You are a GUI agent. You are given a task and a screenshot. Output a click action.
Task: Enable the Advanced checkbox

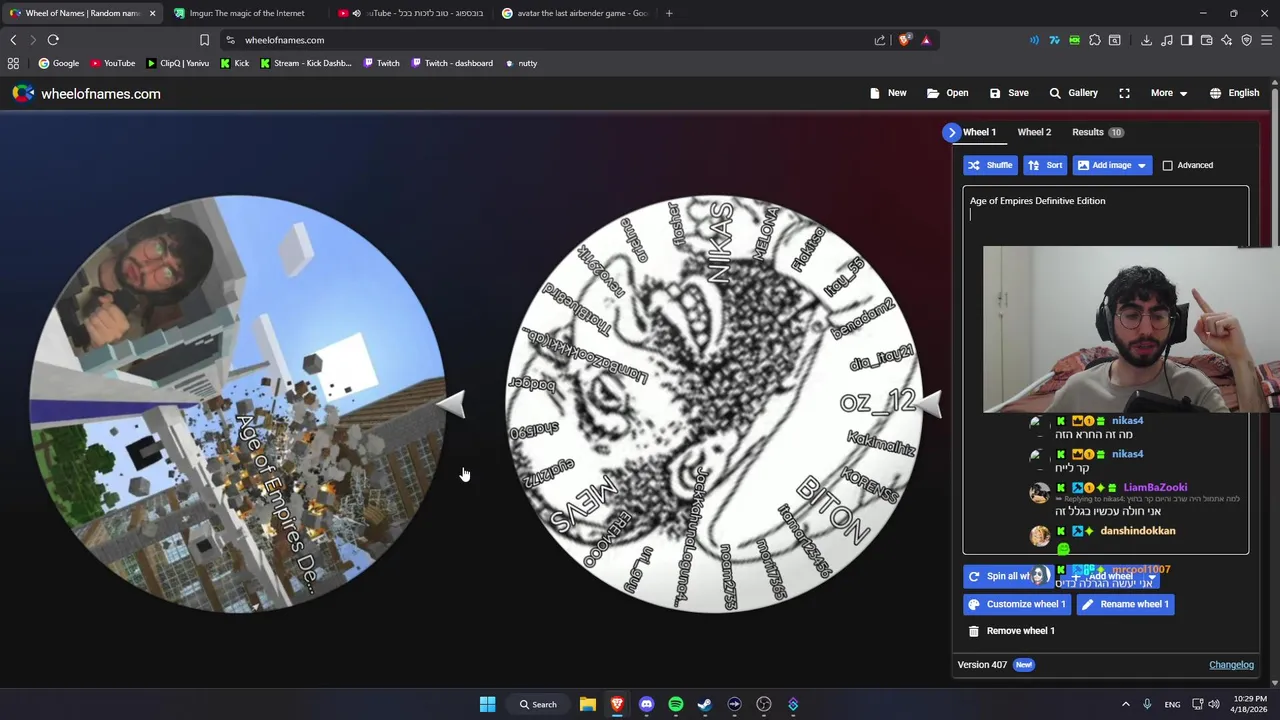click(1167, 165)
